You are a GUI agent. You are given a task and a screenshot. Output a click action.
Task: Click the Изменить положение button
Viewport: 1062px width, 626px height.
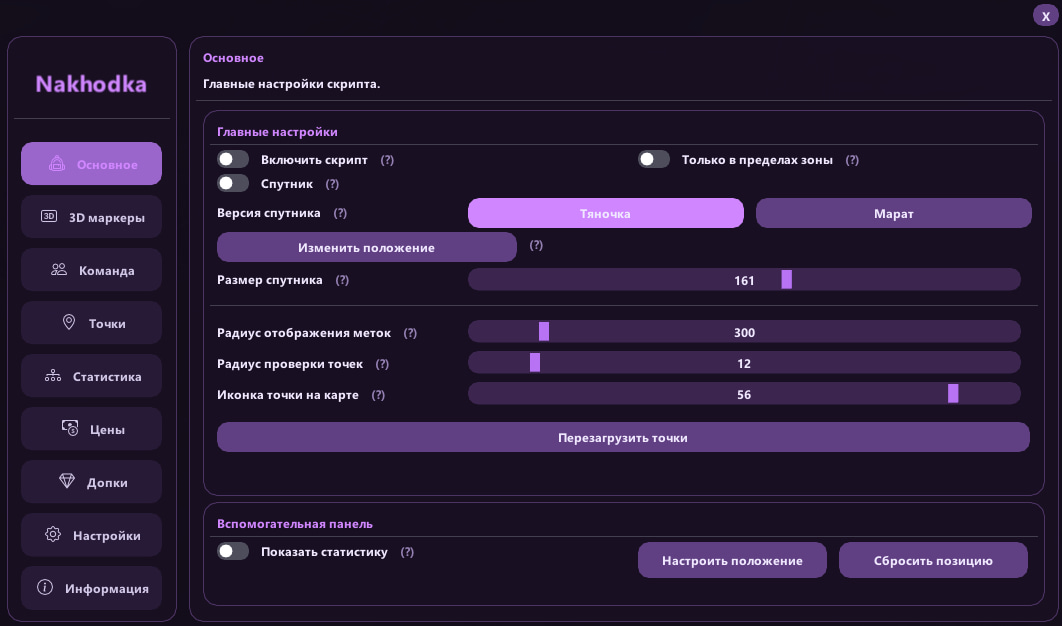coord(366,247)
